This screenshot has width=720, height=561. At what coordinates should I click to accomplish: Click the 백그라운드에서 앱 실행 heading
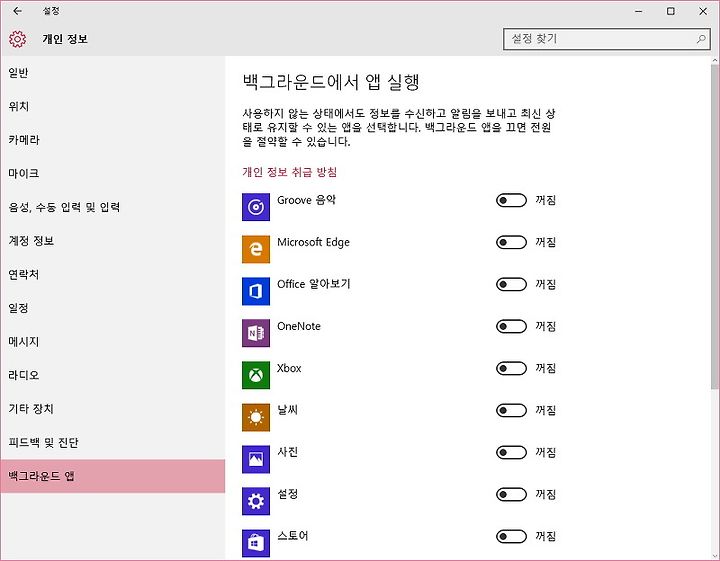[x=331, y=82]
